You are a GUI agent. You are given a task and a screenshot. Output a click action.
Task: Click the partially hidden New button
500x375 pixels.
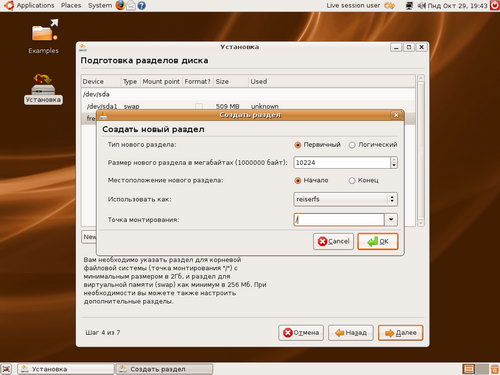89,237
